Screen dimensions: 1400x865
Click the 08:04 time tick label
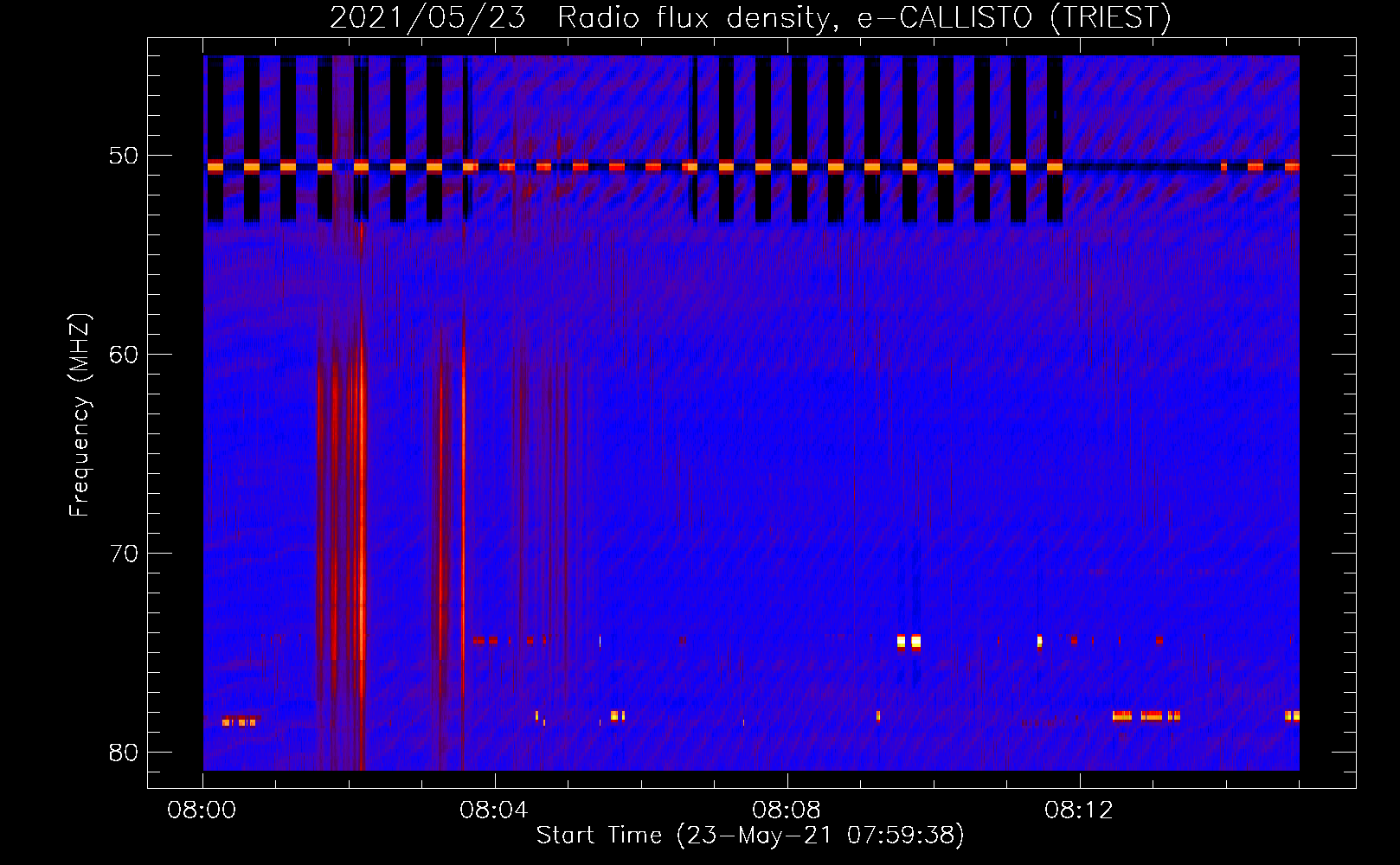[x=494, y=811]
